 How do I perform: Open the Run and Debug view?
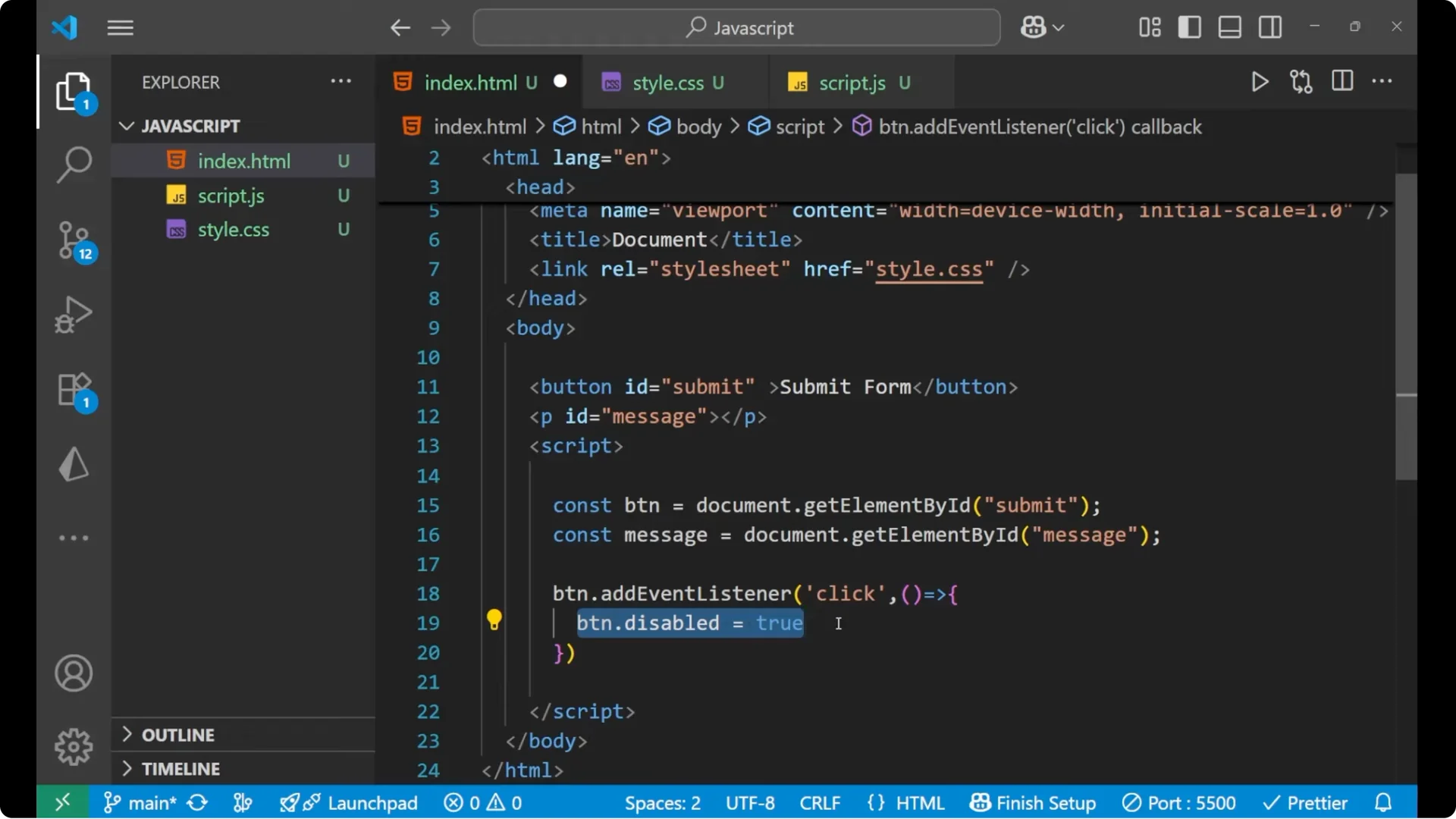74,315
